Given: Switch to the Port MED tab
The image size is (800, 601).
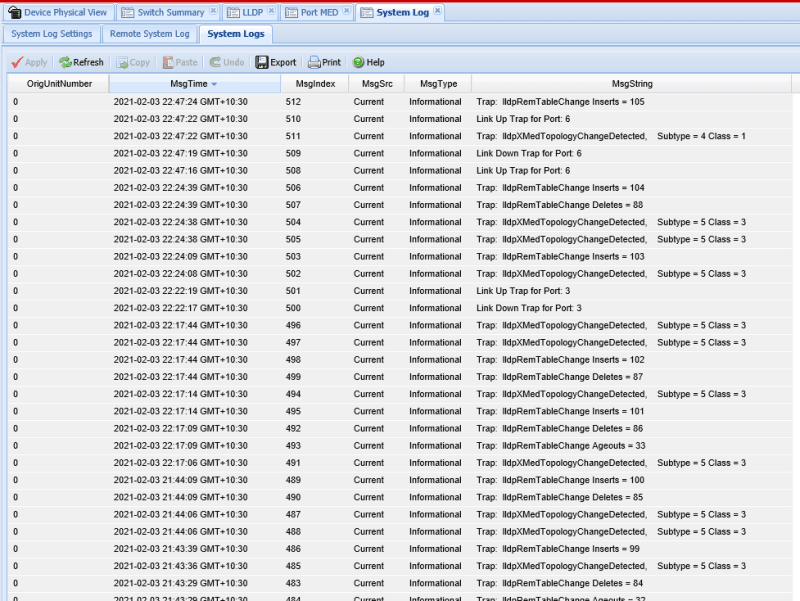Looking at the screenshot, I should [x=319, y=12].
